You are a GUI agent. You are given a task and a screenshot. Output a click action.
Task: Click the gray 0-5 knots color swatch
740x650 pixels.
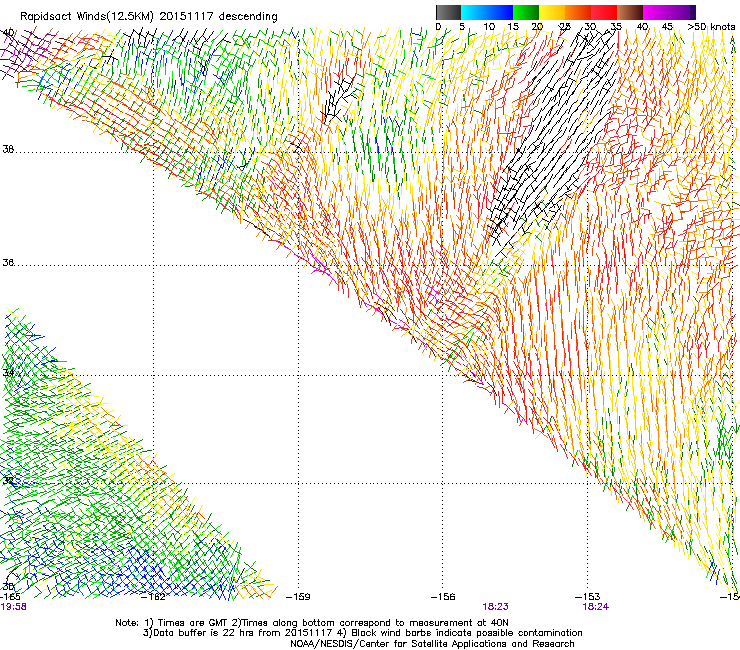click(x=448, y=12)
